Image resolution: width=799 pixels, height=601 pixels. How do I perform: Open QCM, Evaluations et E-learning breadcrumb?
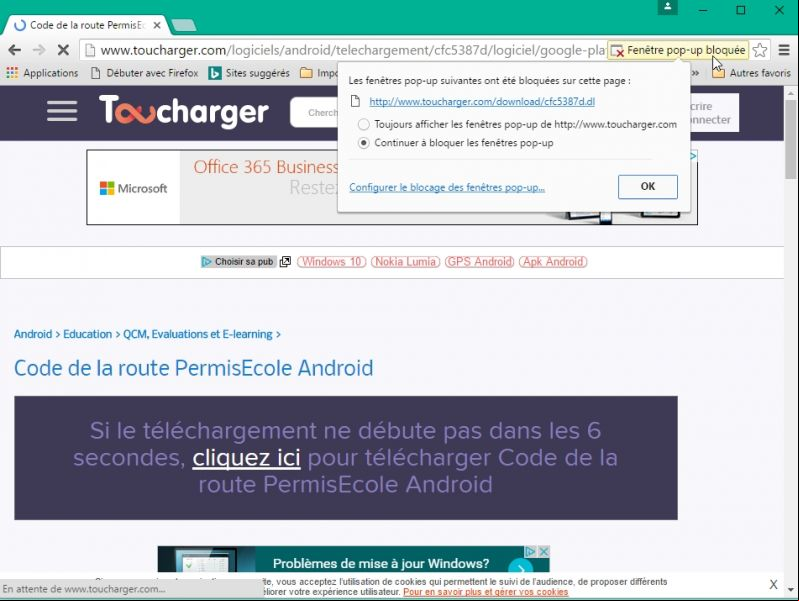click(198, 334)
